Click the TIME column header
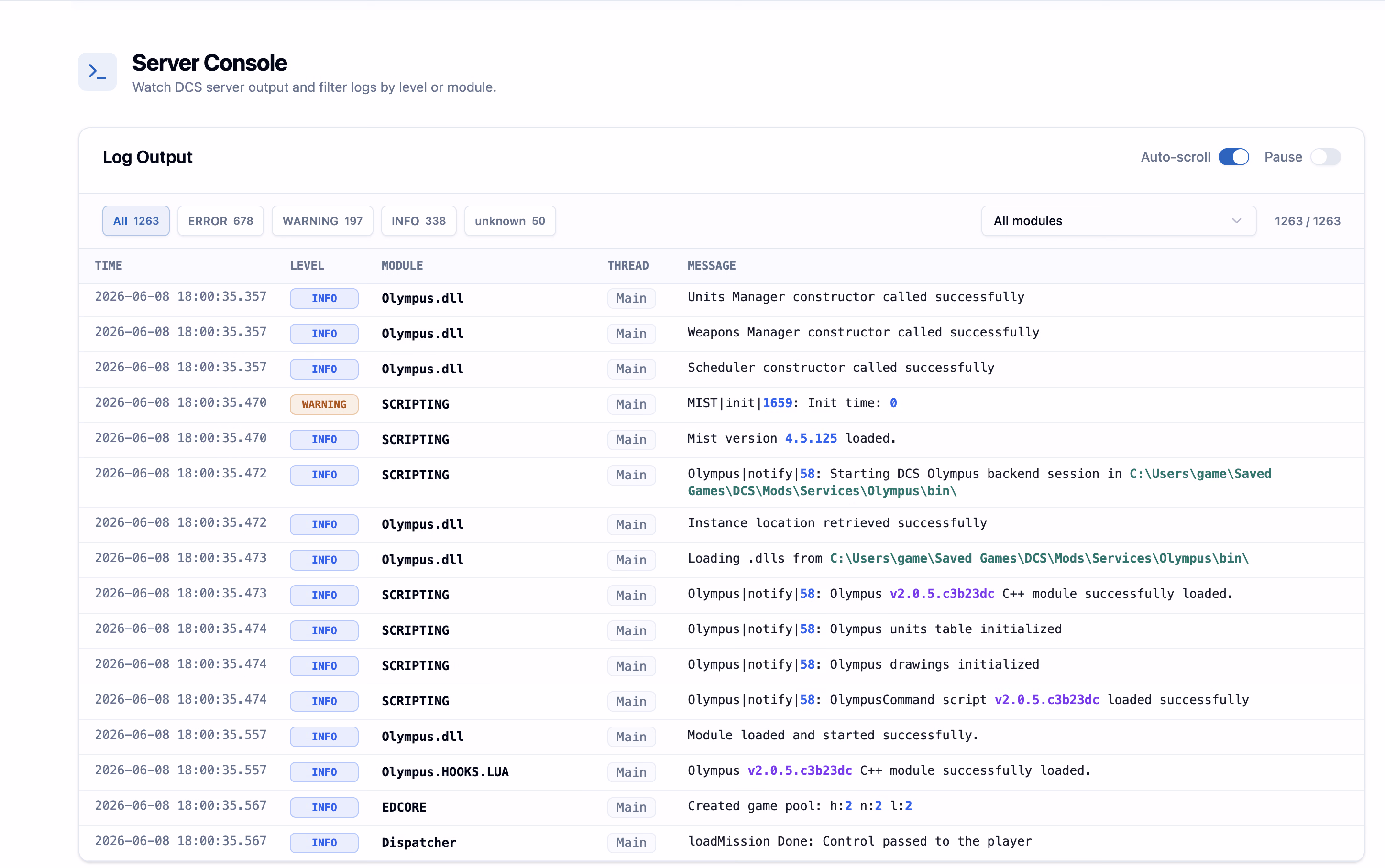 (x=109, y=266)
